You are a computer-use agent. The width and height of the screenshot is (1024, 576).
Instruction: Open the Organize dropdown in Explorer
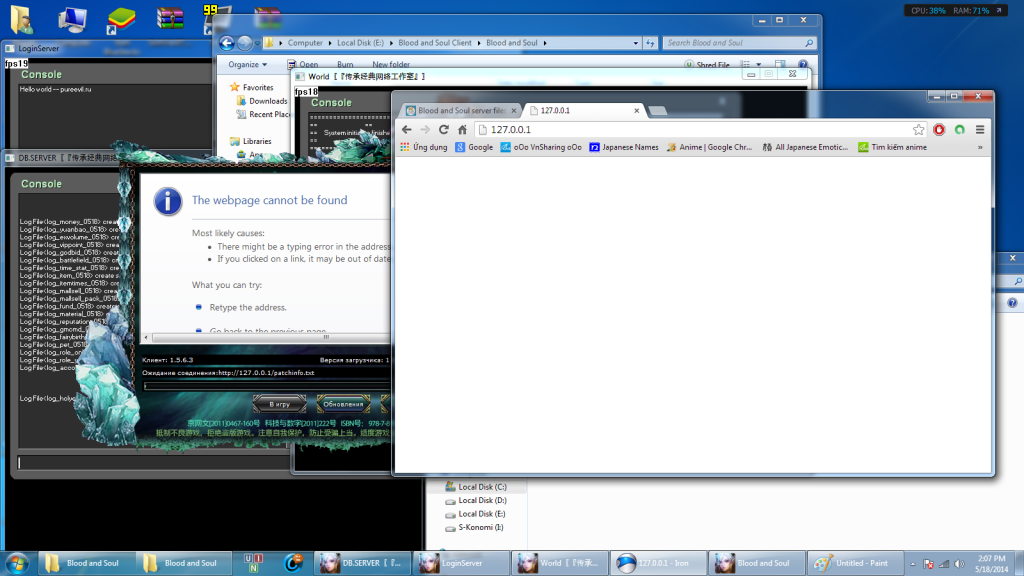click(x=247, y=64)
